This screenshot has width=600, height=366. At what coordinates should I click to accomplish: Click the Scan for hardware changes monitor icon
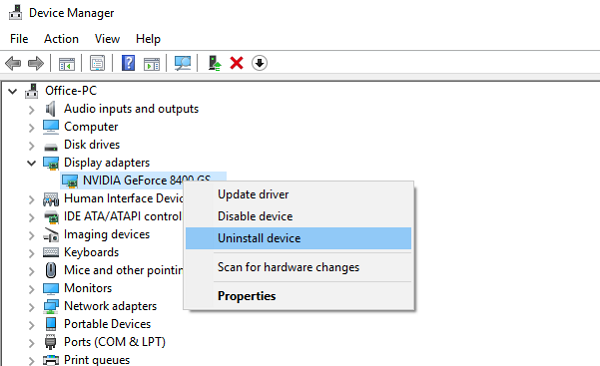click(x=183, y=63)
